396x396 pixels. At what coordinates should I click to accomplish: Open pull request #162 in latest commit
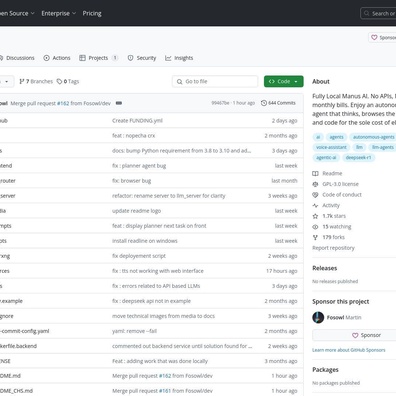coord(63,103)
